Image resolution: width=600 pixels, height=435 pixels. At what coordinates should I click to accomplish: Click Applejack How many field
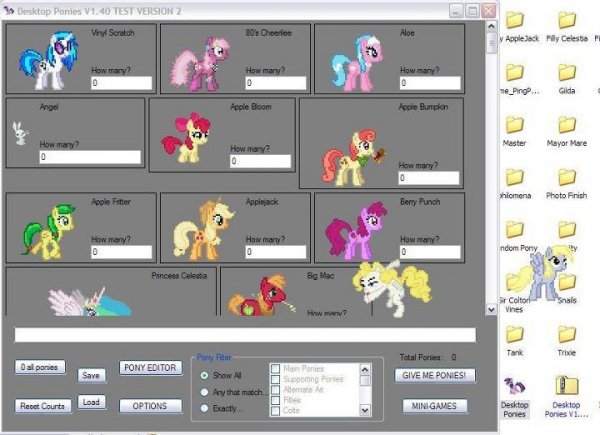point(276,252)
